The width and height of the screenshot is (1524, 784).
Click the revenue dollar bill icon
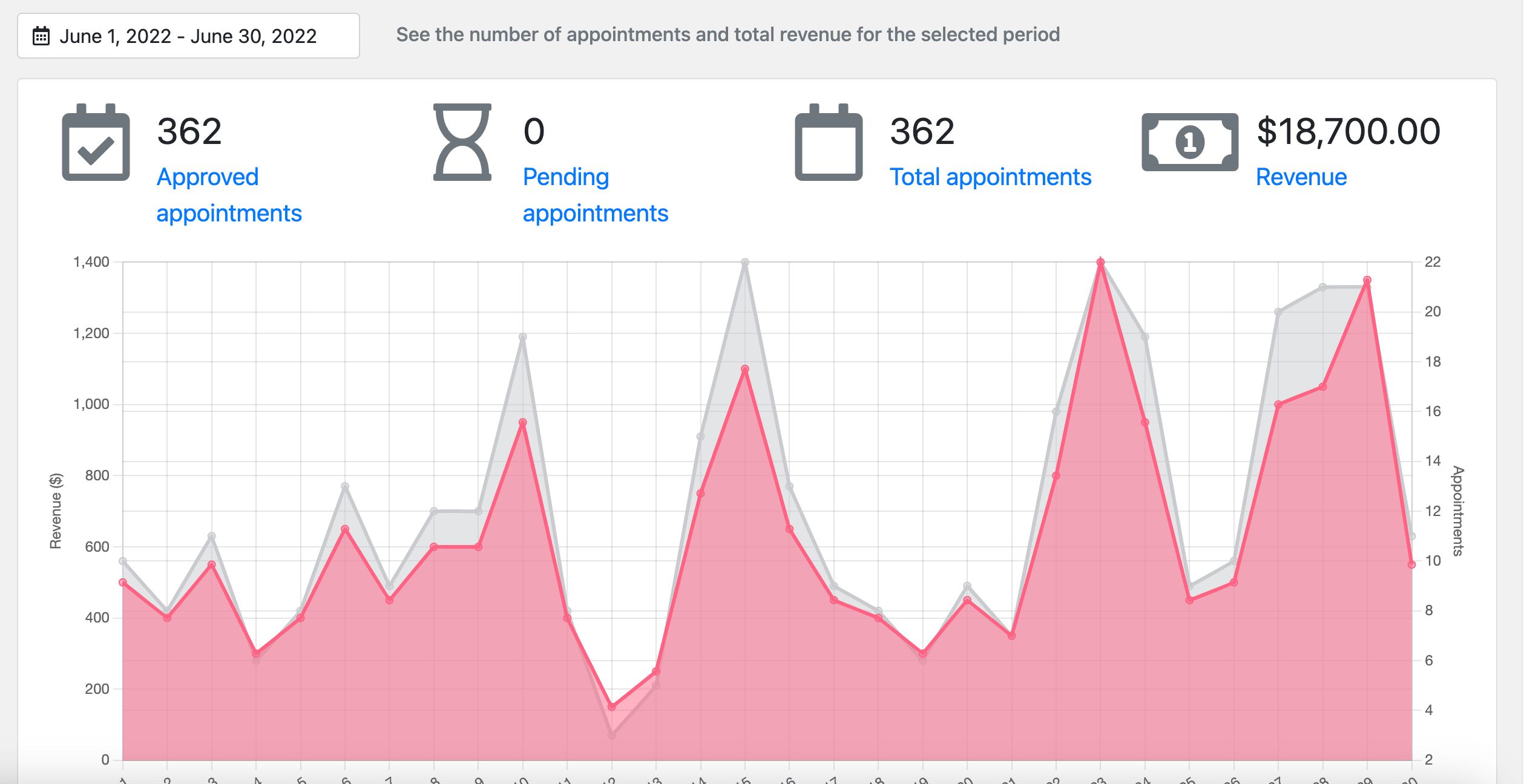pyautogui.click(x=1189, y=142)
